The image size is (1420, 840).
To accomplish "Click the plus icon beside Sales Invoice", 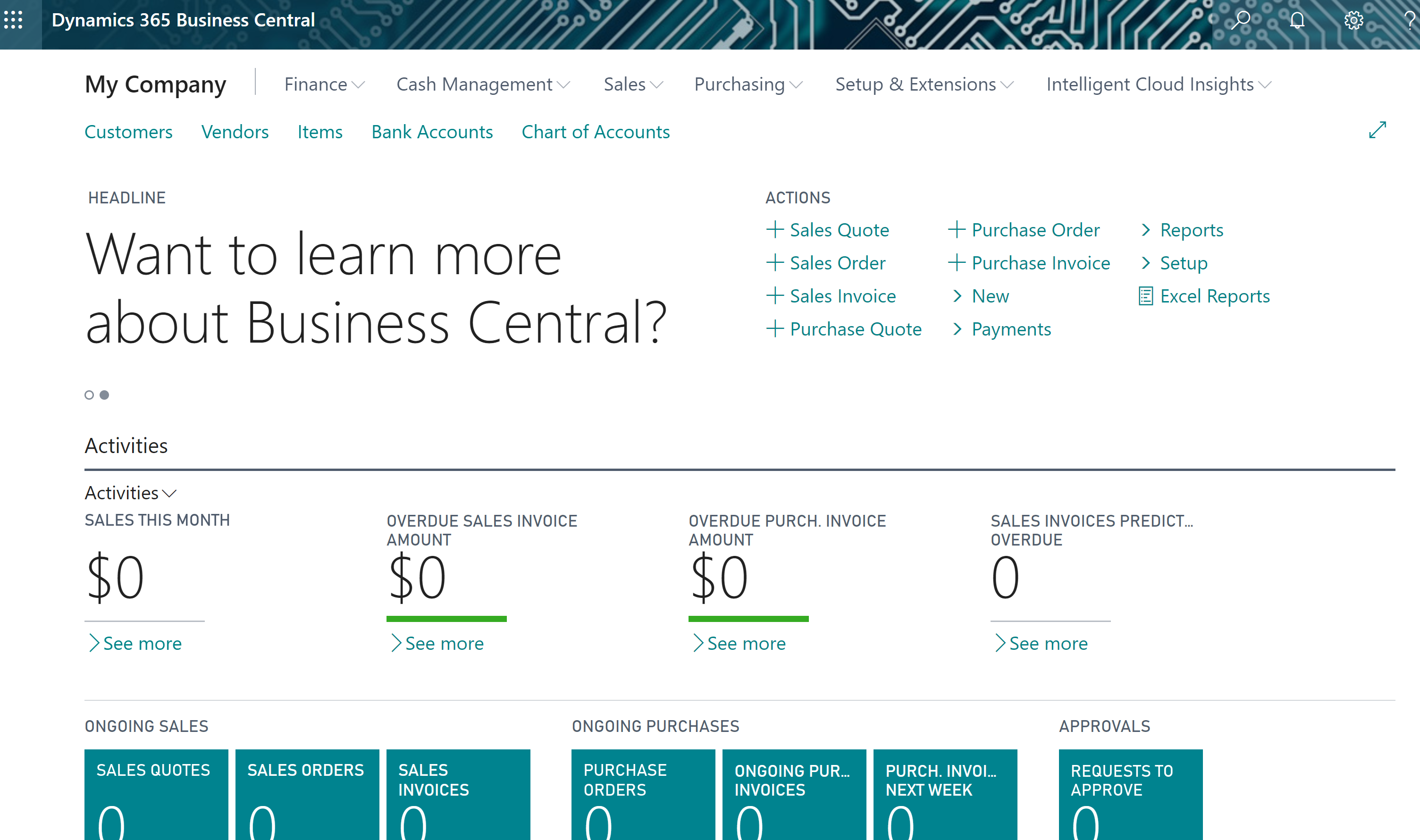I will pos(775,295).
